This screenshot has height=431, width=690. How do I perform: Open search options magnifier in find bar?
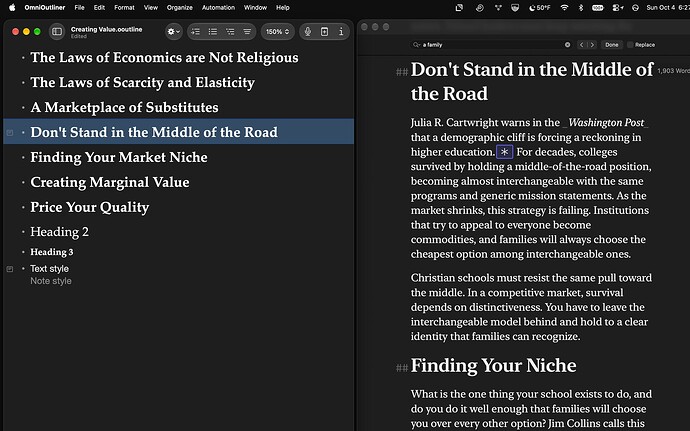click(416, 44)
